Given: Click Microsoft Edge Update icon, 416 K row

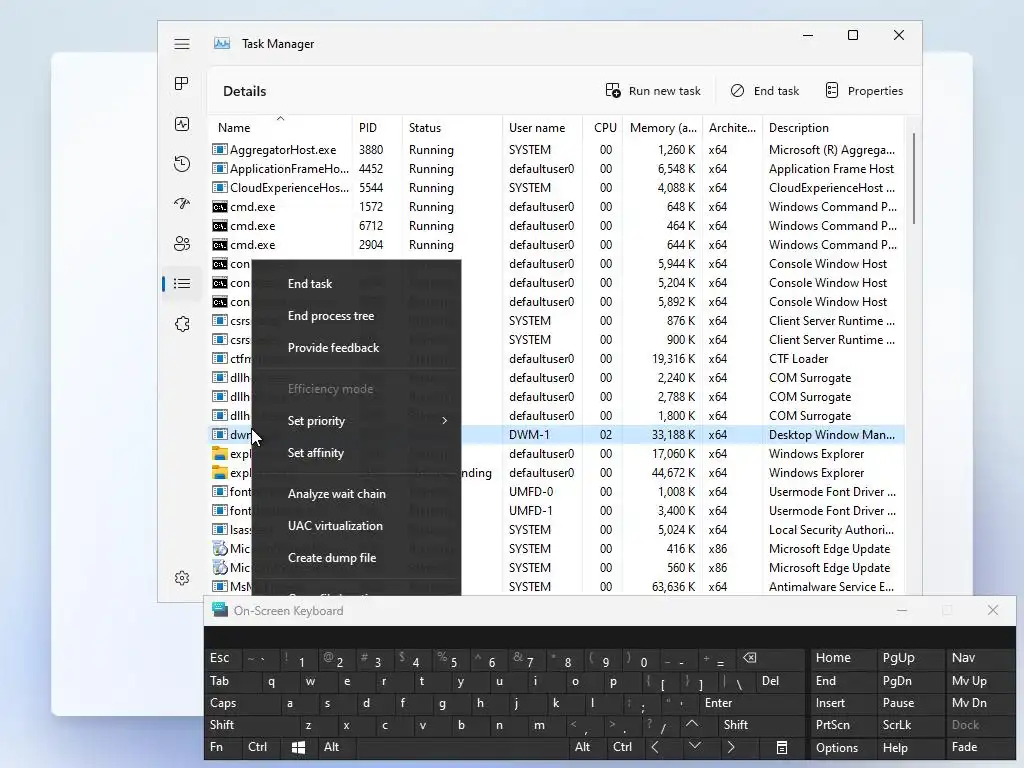Looking at the screenshot, I should pyautogui.click(x=219, y=549).
